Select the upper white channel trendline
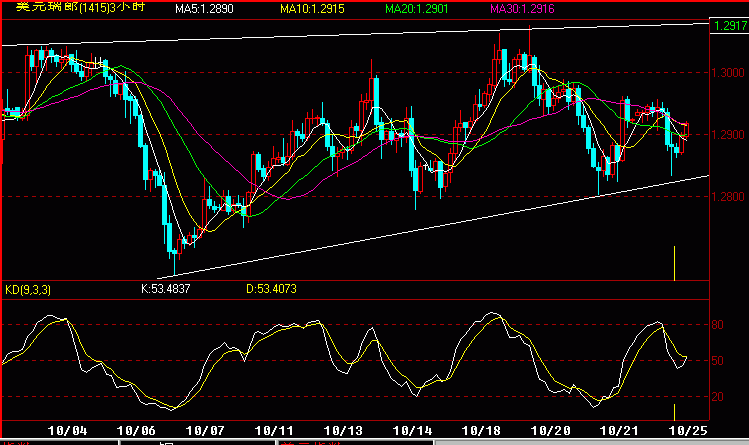The width and height of the screenshot is (749, 445). pyautogui.click(x=355, y=34)
